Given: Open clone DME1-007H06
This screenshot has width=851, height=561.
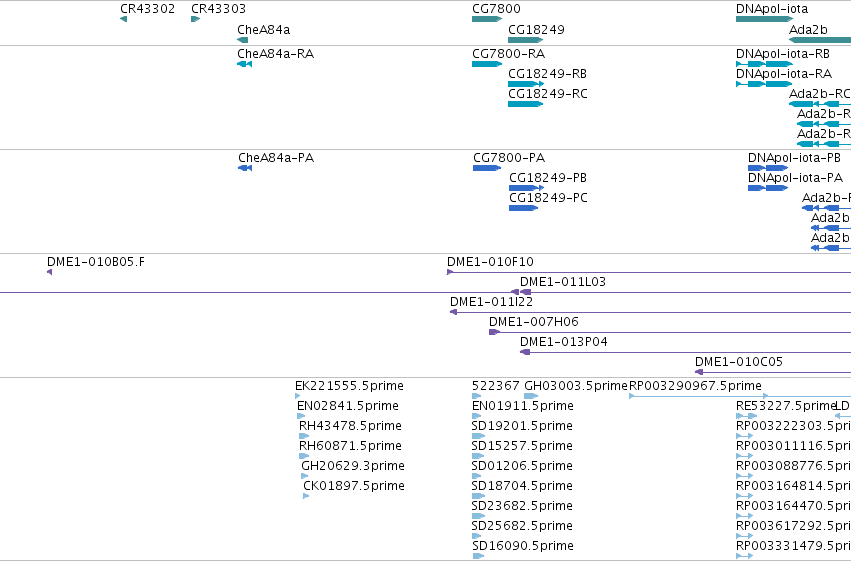Looking at the screenshot, I should coord(534,322).
